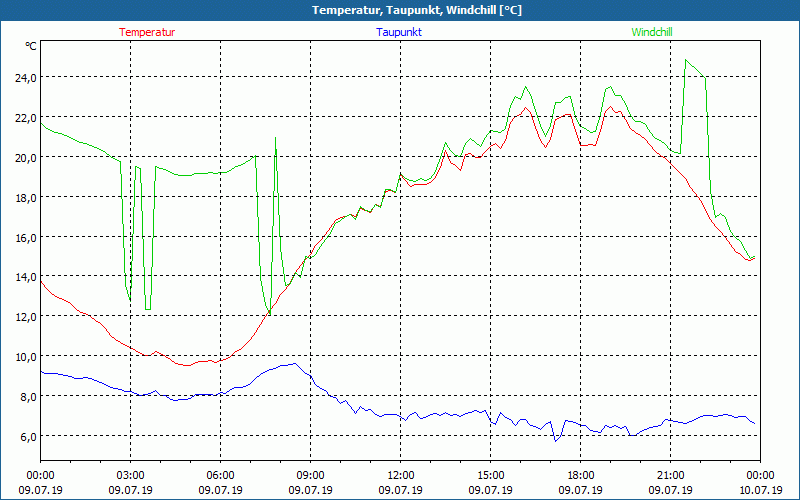Click the red Temperatur legend label
Viewport: 800px width, 500px height.
pos(147,32)
